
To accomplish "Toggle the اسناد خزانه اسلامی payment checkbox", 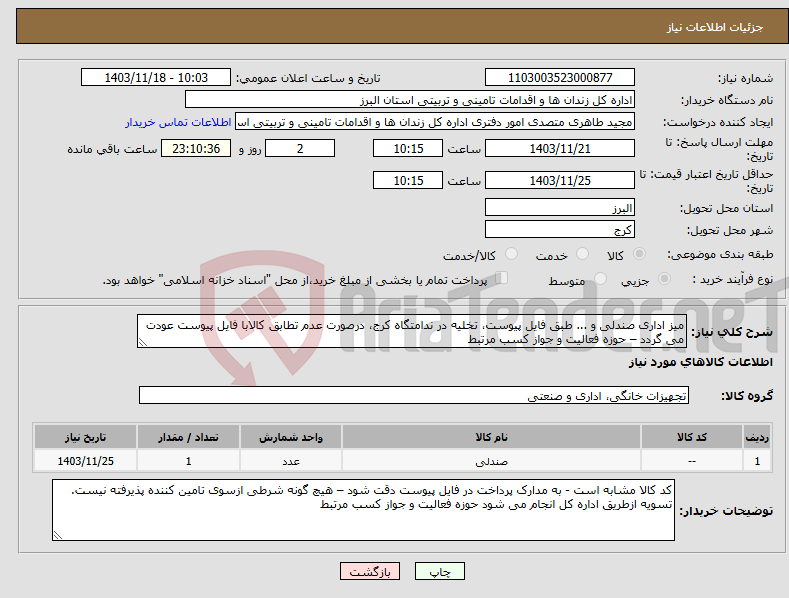I will (502, 278).
